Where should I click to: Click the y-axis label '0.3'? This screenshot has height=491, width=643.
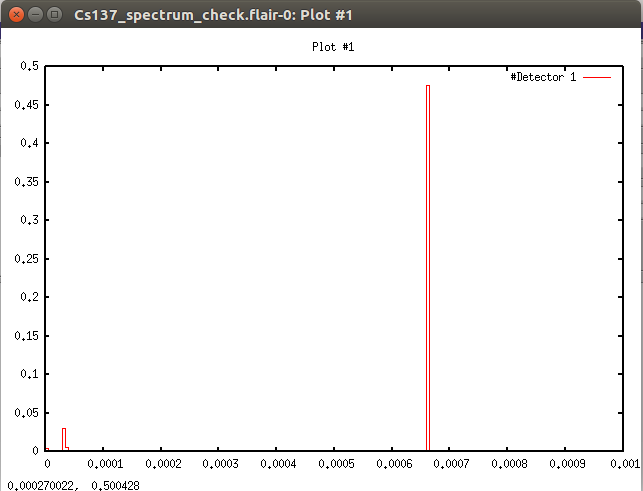coord(30,220)
